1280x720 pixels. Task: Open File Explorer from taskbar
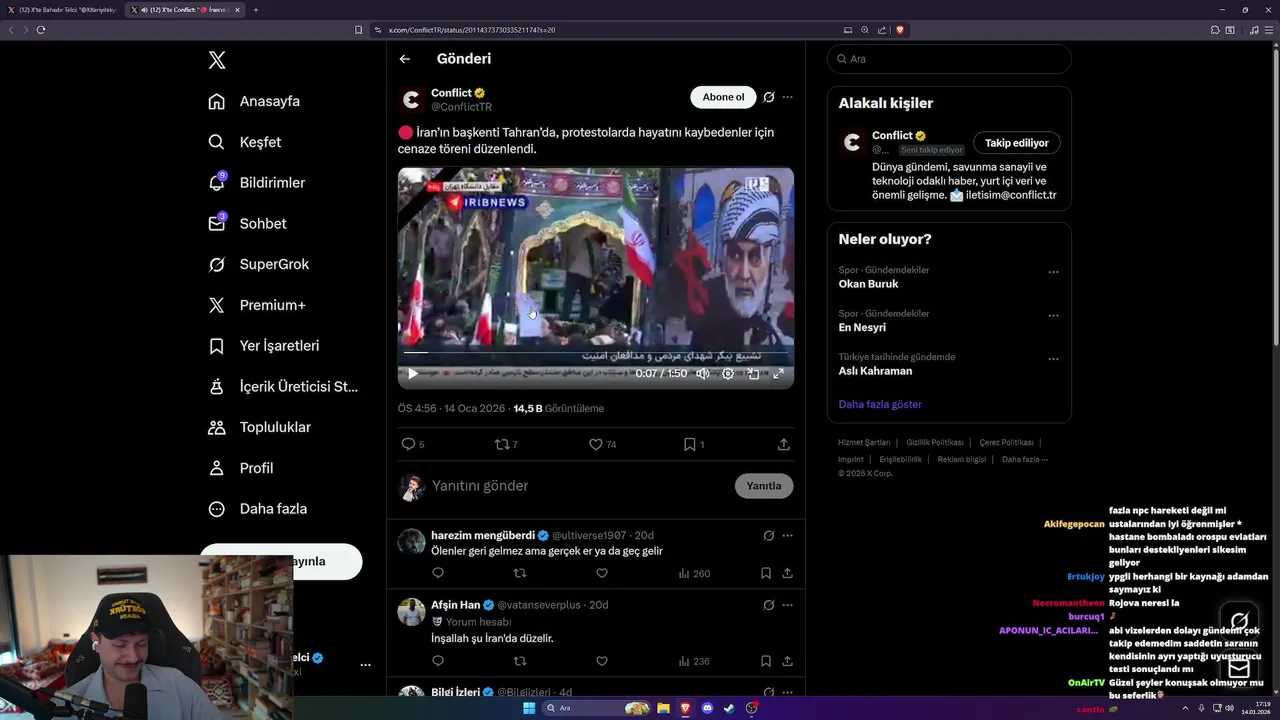tap(663, 708)
